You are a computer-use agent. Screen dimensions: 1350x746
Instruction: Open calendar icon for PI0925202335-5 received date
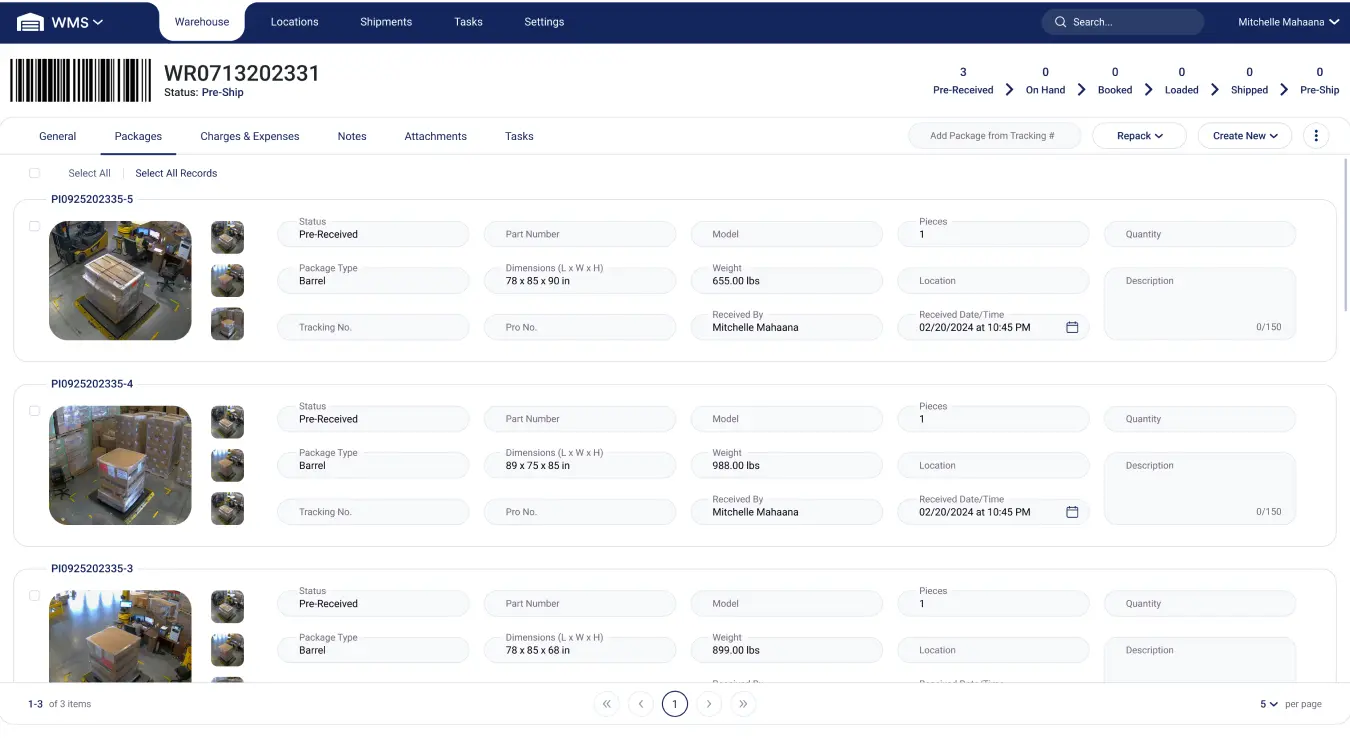[1072, 327]
